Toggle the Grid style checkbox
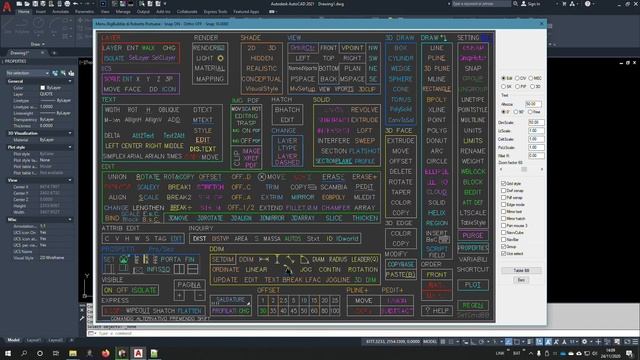This screenshot has height=360, width=640. point(504,184)
